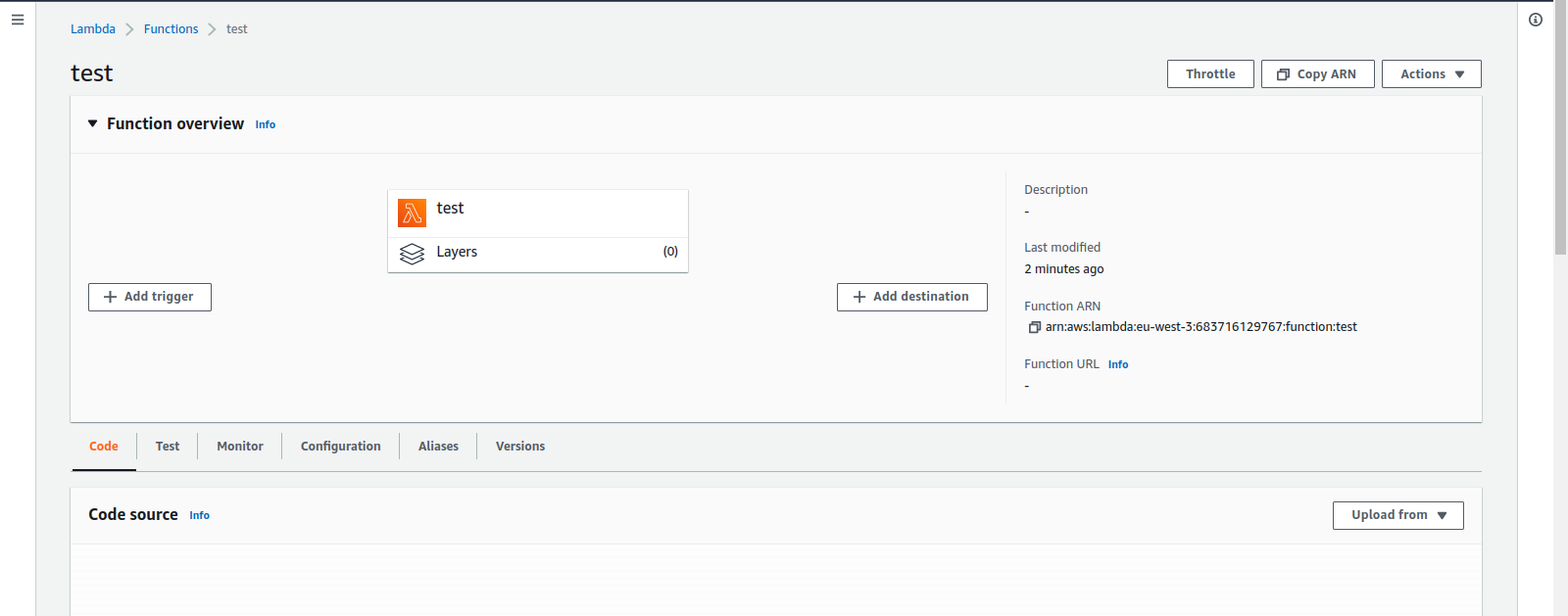Screen dimensions: 1568x616
Task: Navigate to Lambda breadcrumb link
Action: pos(93,29)
